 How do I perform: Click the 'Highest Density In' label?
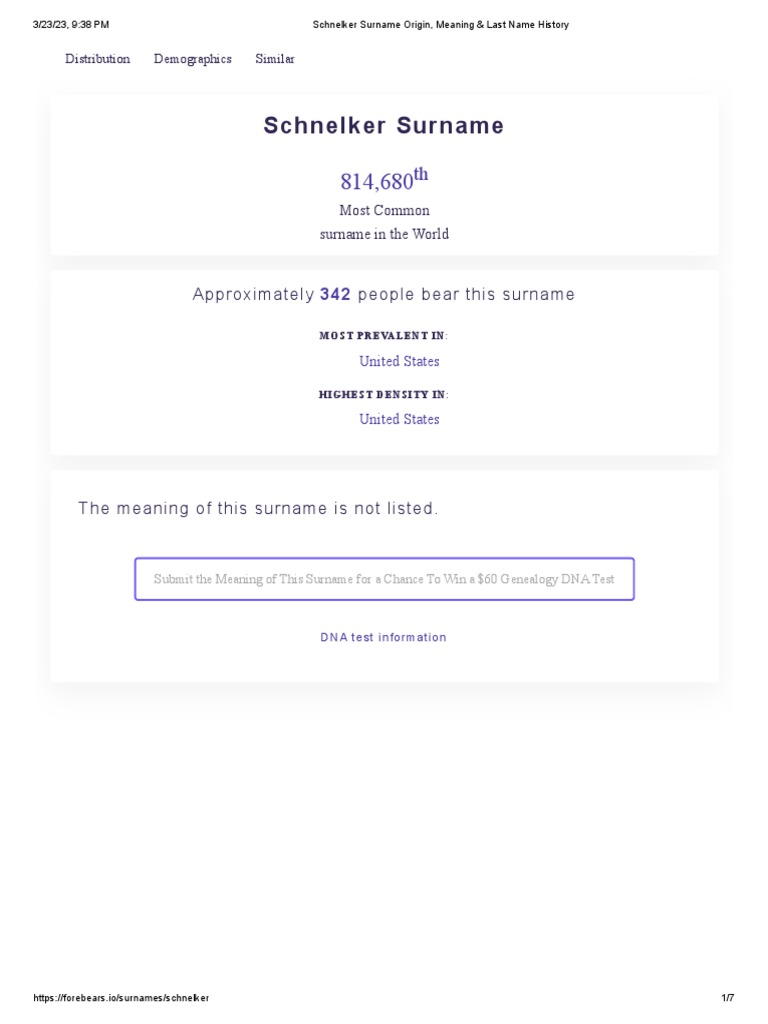click(x=383, y=394)
